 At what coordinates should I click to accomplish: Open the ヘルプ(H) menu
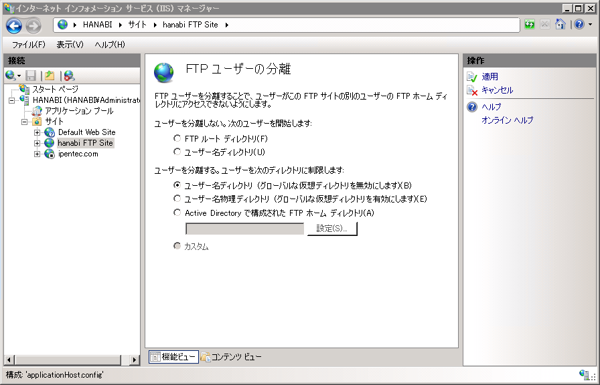pyautogui.click(x=110, y=45)
